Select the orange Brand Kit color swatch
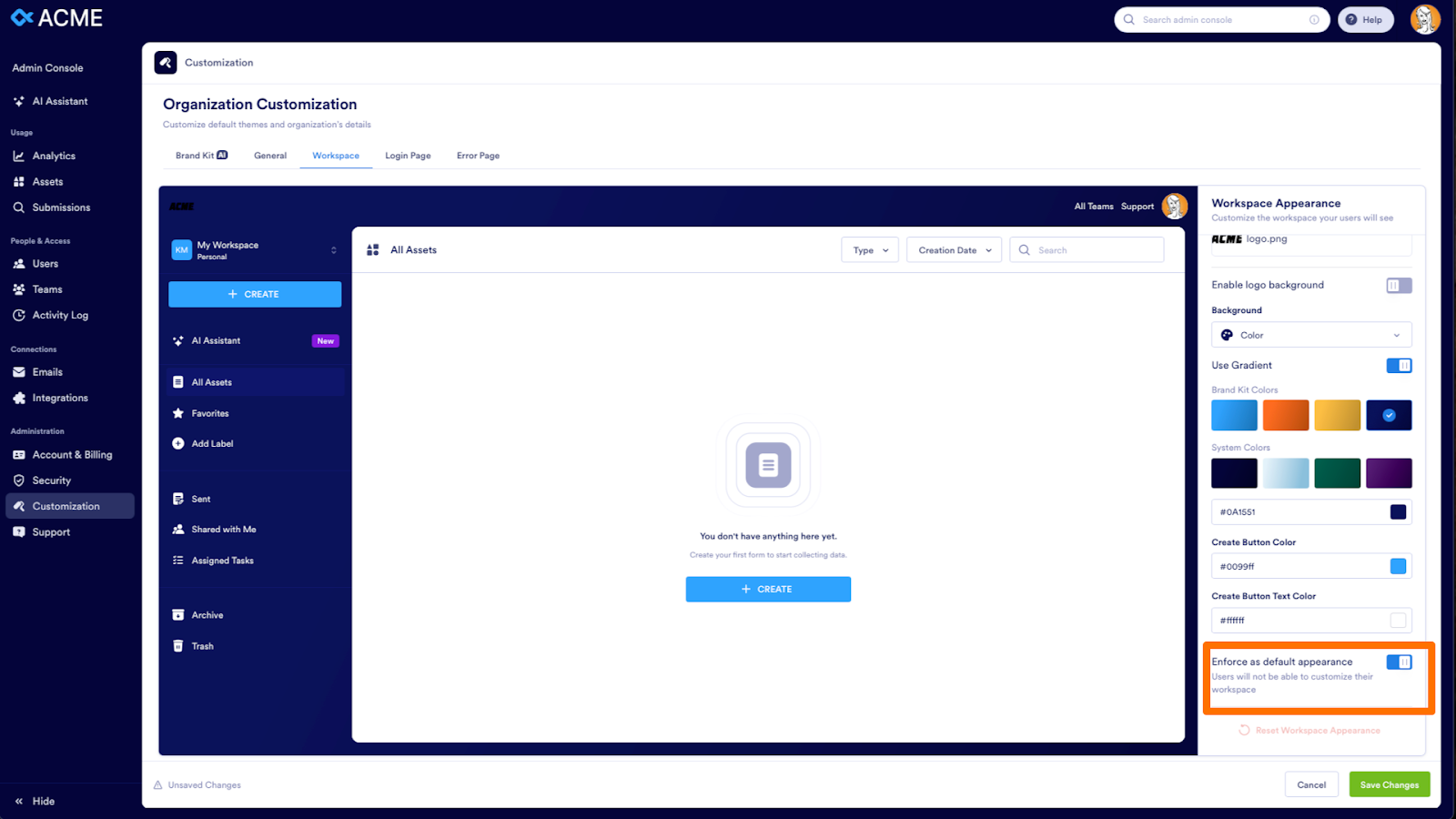Screen dimensions: 1456x819 tap(1286, 415)
